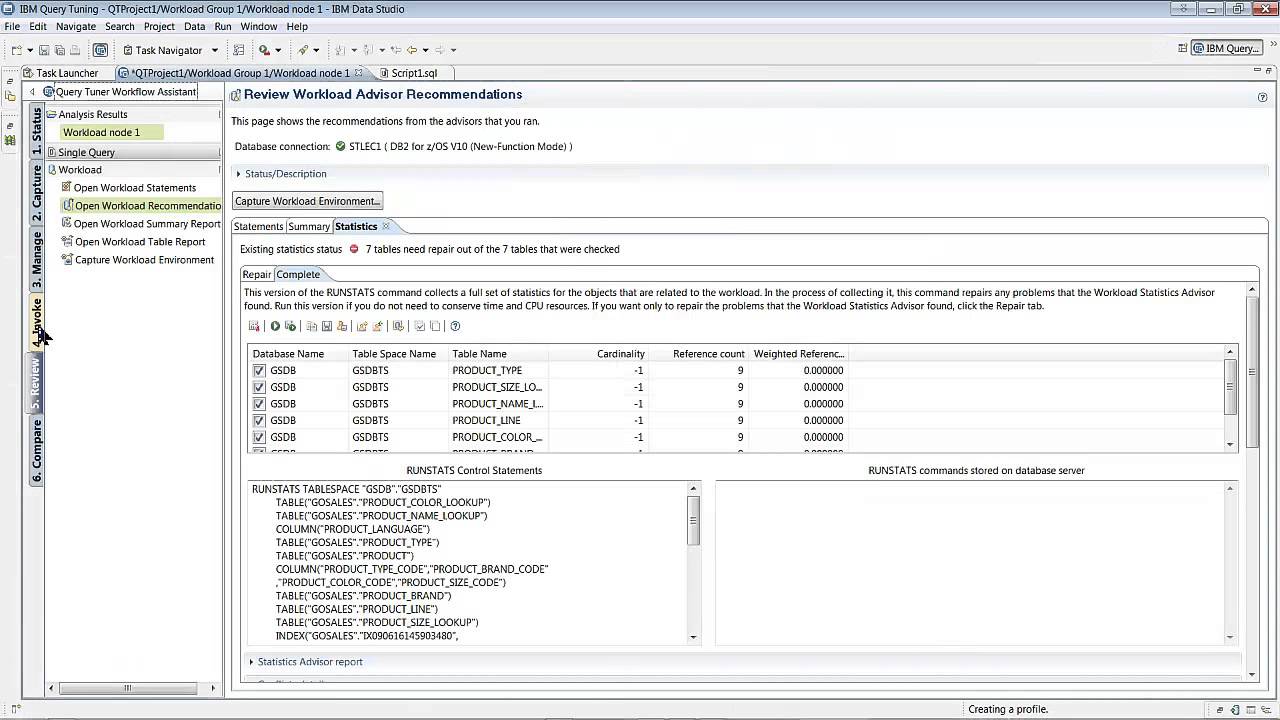Click the left panel horizontal scrollbar thumb
Screen dimensions: 1280x720
click(x=127, y=688)
